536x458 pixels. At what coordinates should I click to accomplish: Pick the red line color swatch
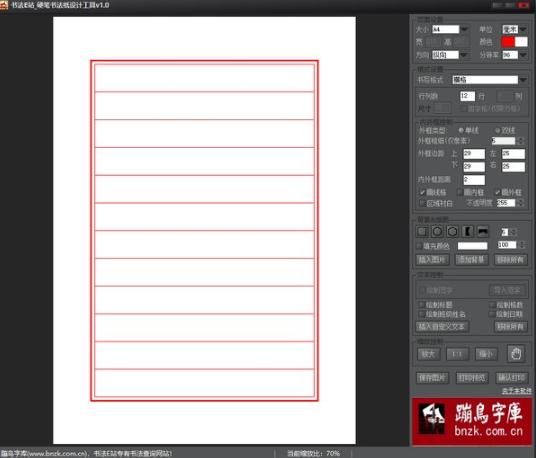click(x=508, y=42)
